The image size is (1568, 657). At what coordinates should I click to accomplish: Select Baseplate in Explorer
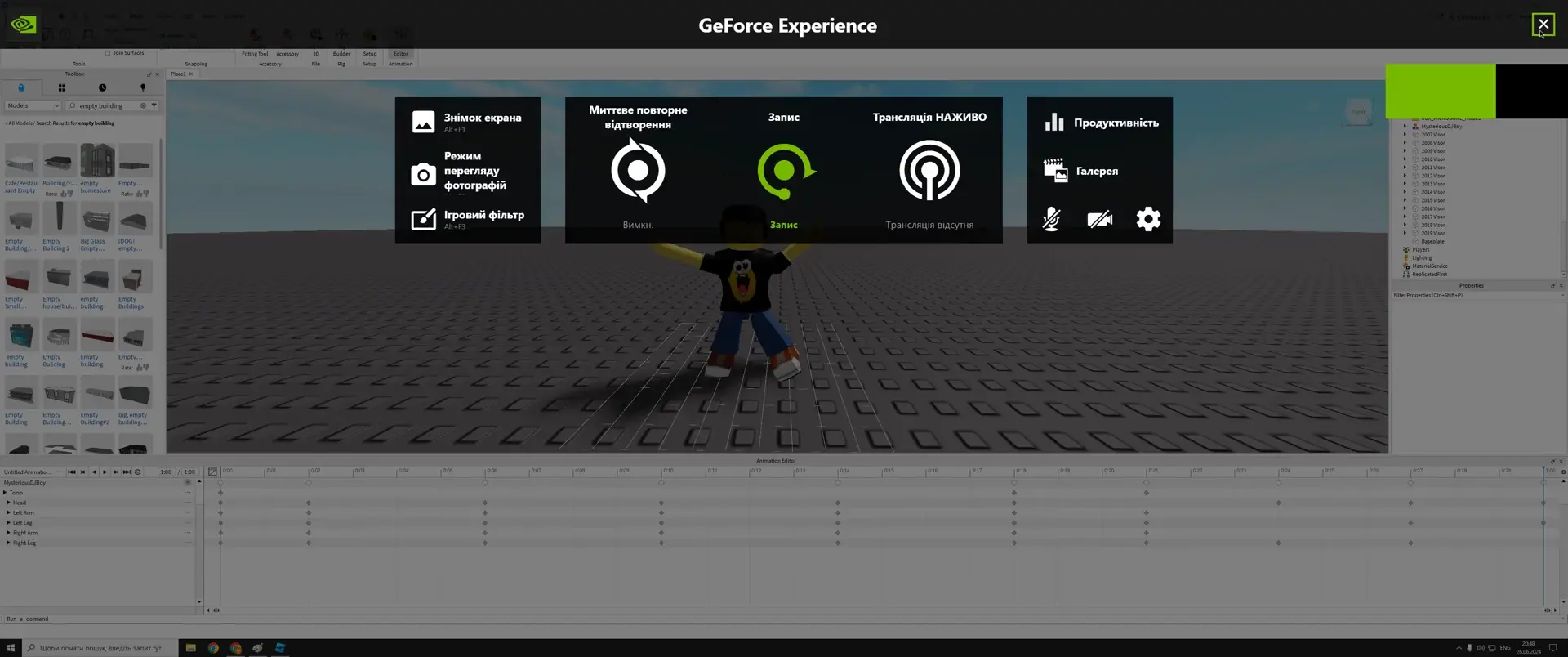tap(1432, 241)
